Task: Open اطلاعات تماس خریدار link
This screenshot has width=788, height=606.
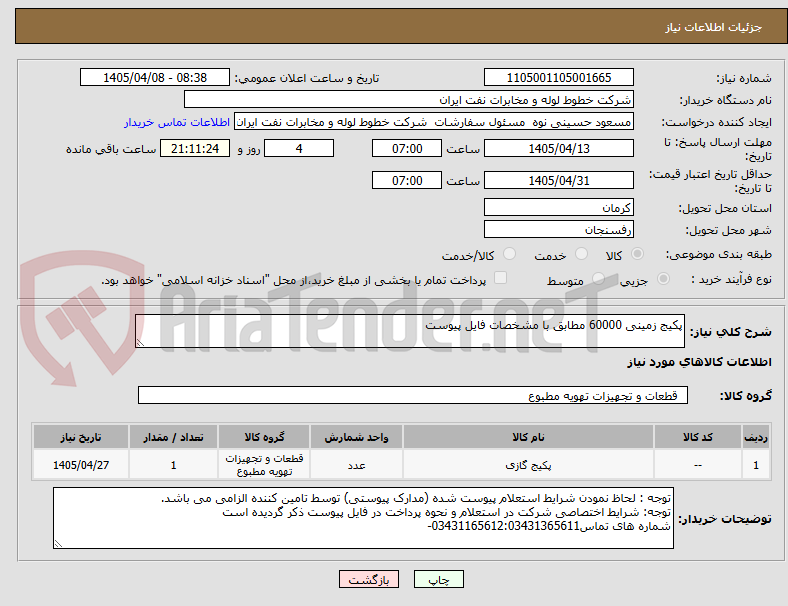Action: coord(177,122)
